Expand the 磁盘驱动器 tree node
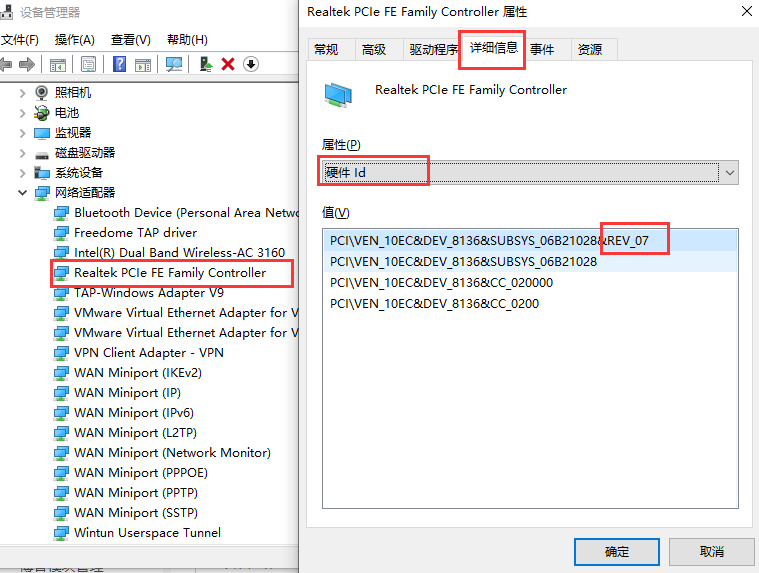The height and width of the screenshot is (573, 759). 22,153
